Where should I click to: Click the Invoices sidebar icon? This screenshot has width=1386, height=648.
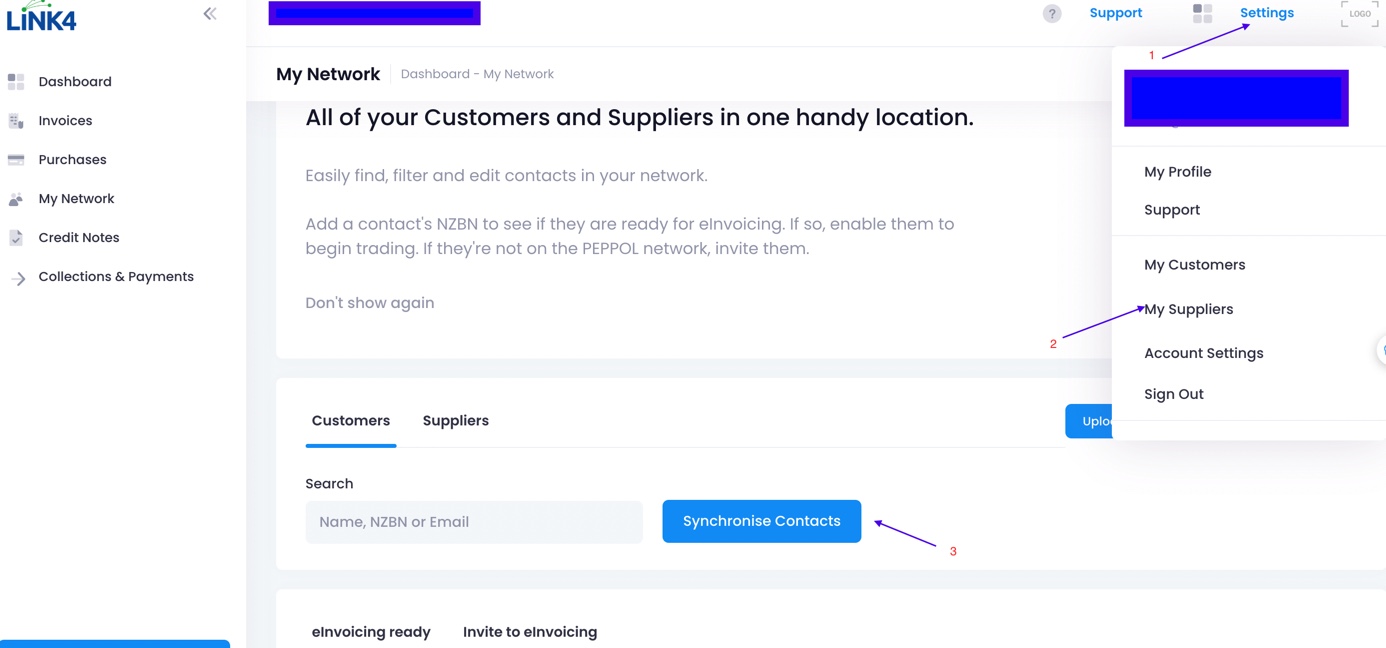click(x=16, y=121)
